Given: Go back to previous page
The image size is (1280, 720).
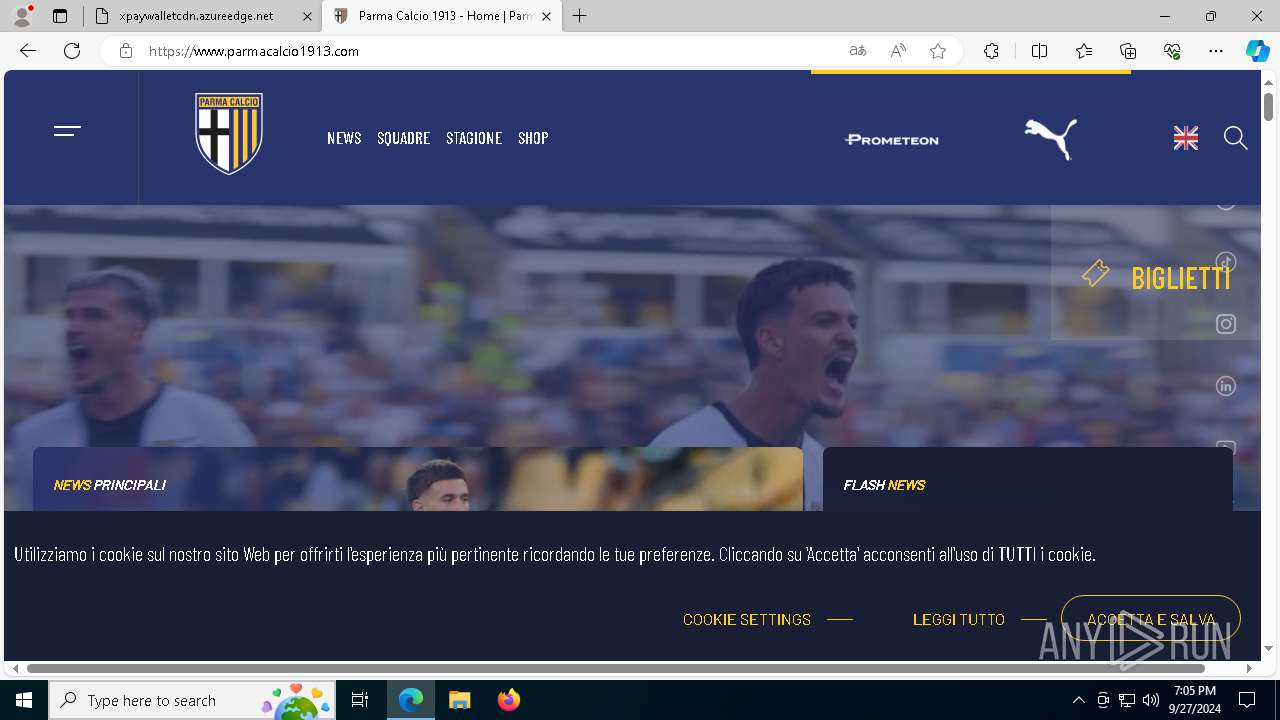Looking at the screenshot, I should tap(28, 51).
